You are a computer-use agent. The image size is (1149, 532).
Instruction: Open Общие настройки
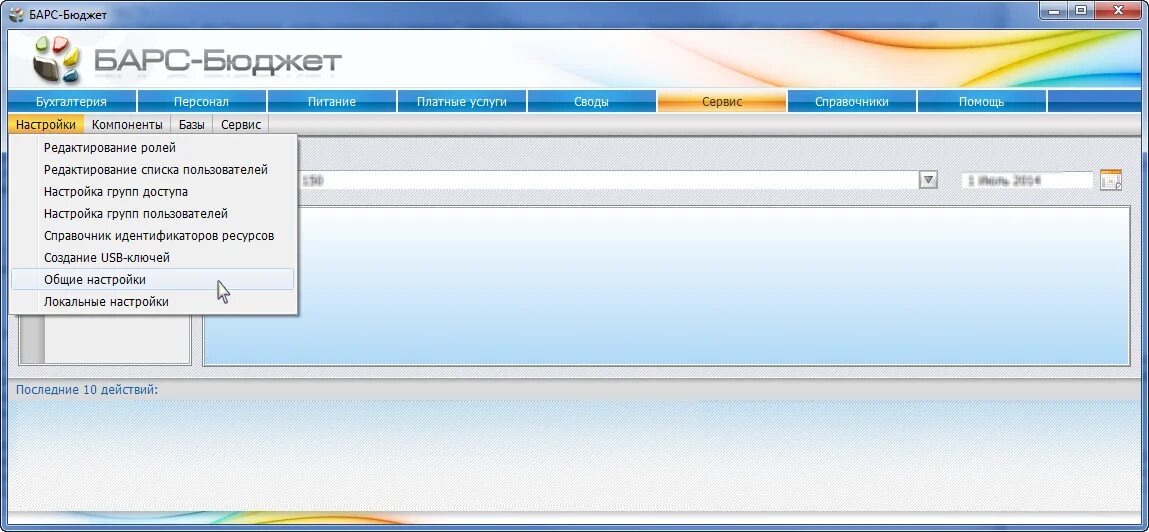152,279
